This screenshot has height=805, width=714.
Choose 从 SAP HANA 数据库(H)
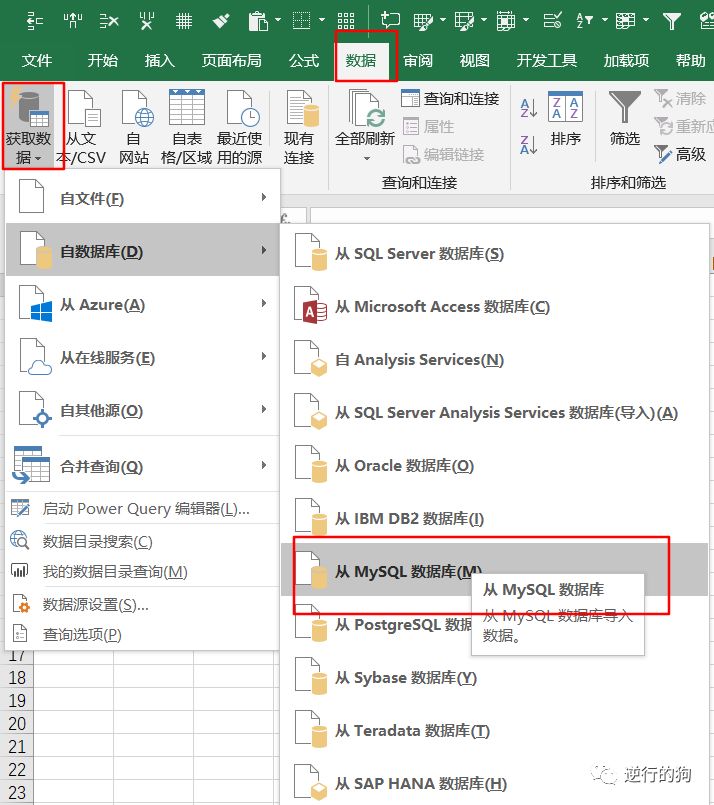coord(494,783)
